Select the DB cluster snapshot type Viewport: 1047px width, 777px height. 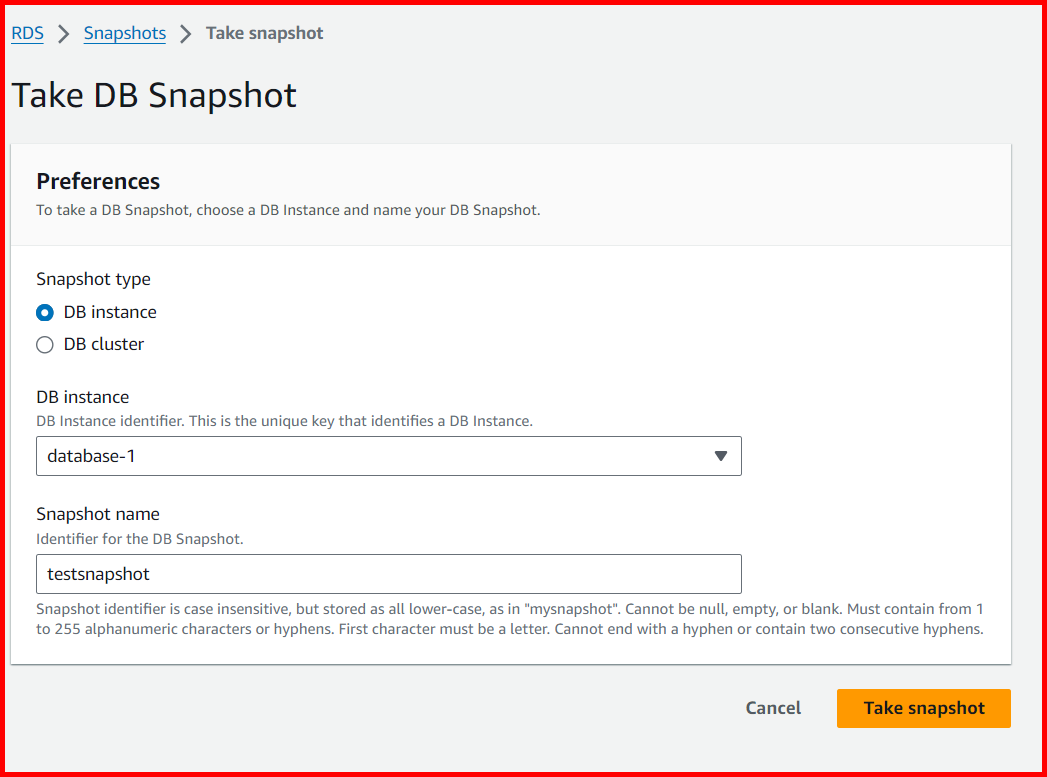pyautogui.click(x=103, y=344)
